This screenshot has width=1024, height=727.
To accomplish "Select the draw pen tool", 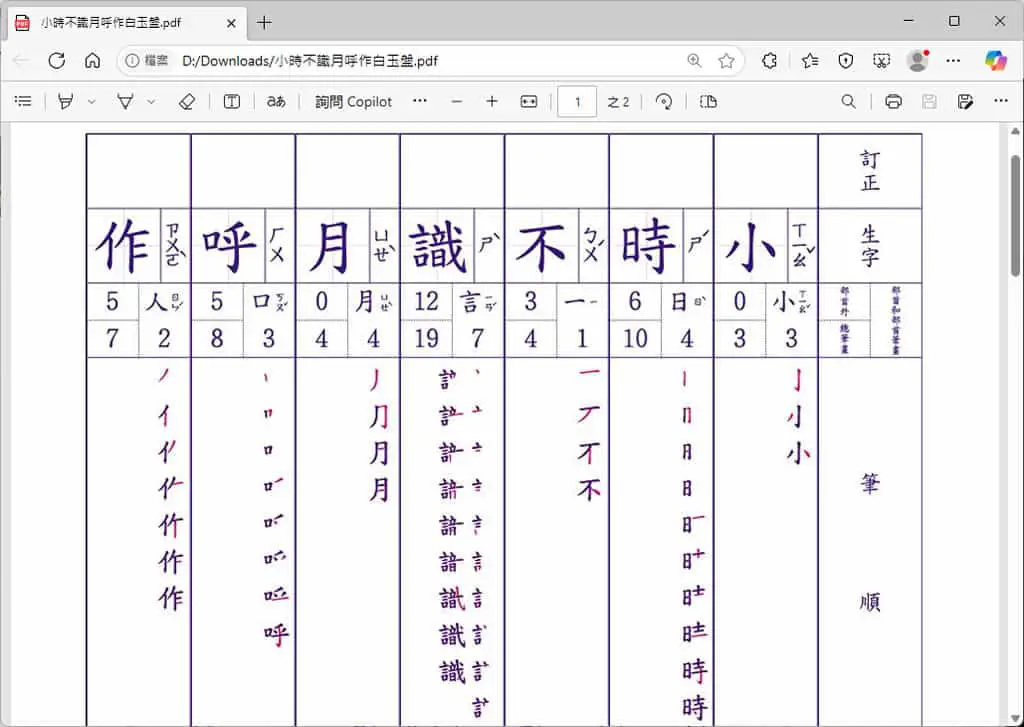I will pyautogui.click(x=125, y=101).
